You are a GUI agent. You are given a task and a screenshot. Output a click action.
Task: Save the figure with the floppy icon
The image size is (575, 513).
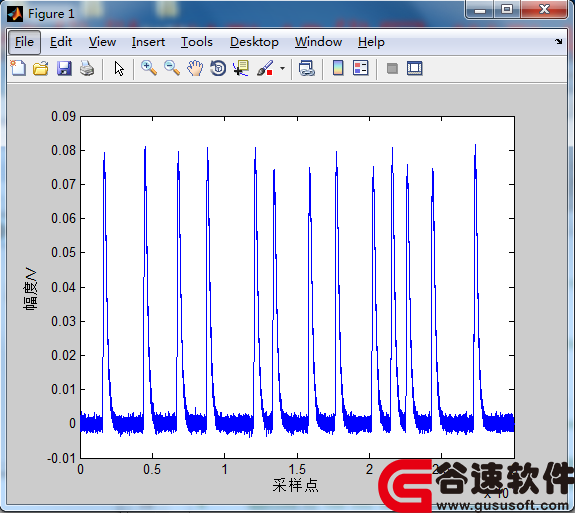(x=64, y=68)
